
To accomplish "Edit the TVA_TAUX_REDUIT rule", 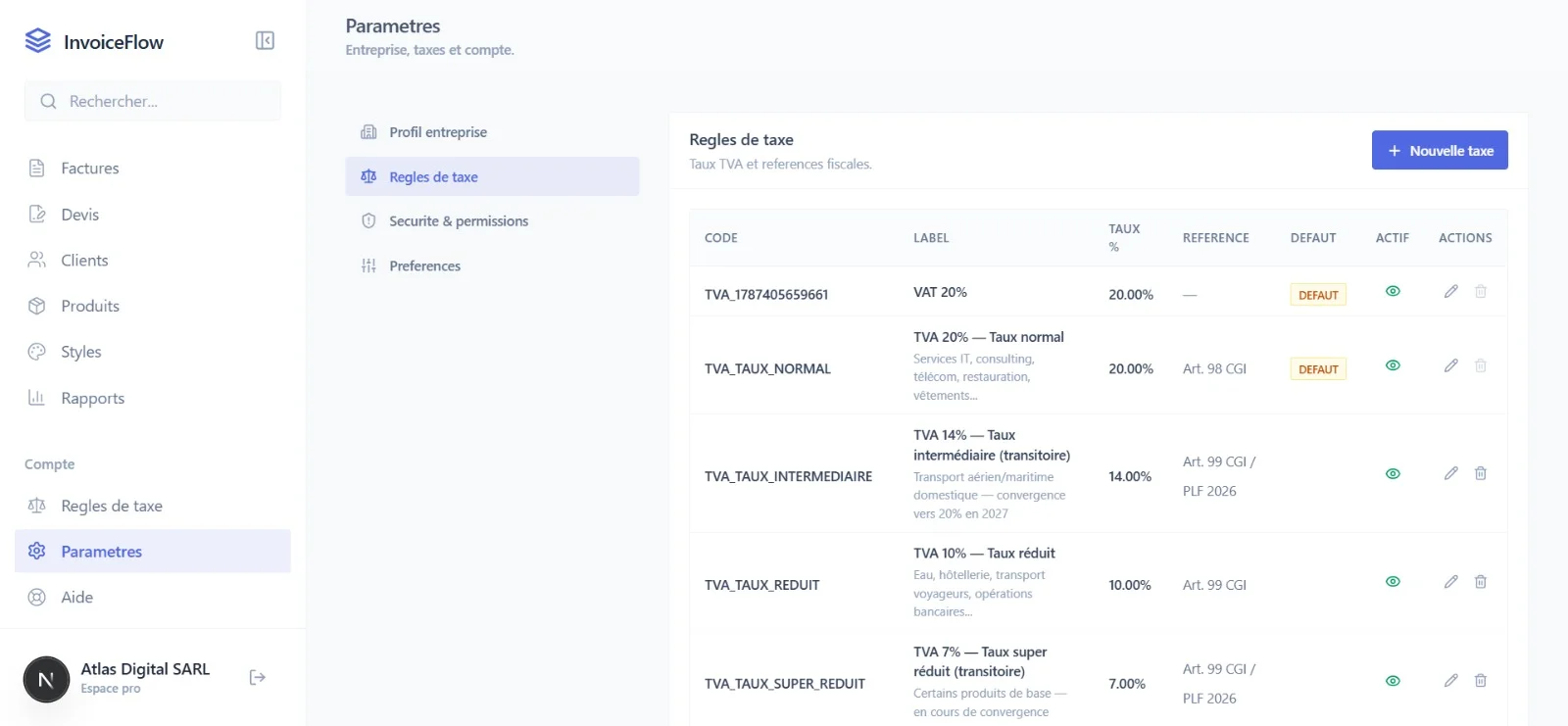I will 1451,582.
